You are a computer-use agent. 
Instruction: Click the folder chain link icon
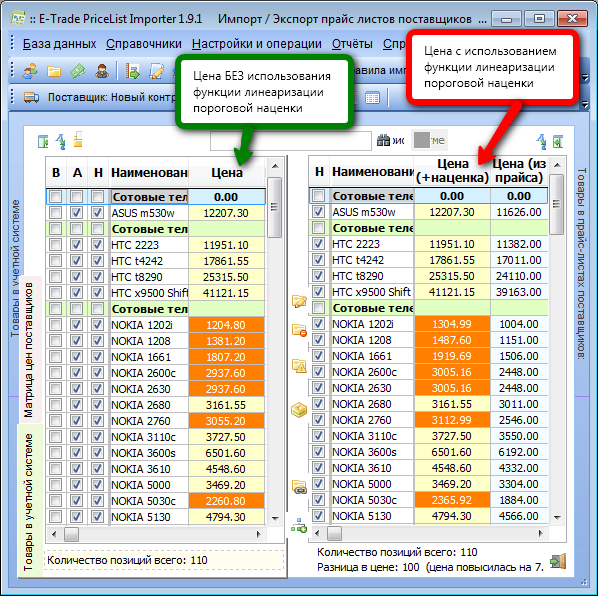(299, 487)
